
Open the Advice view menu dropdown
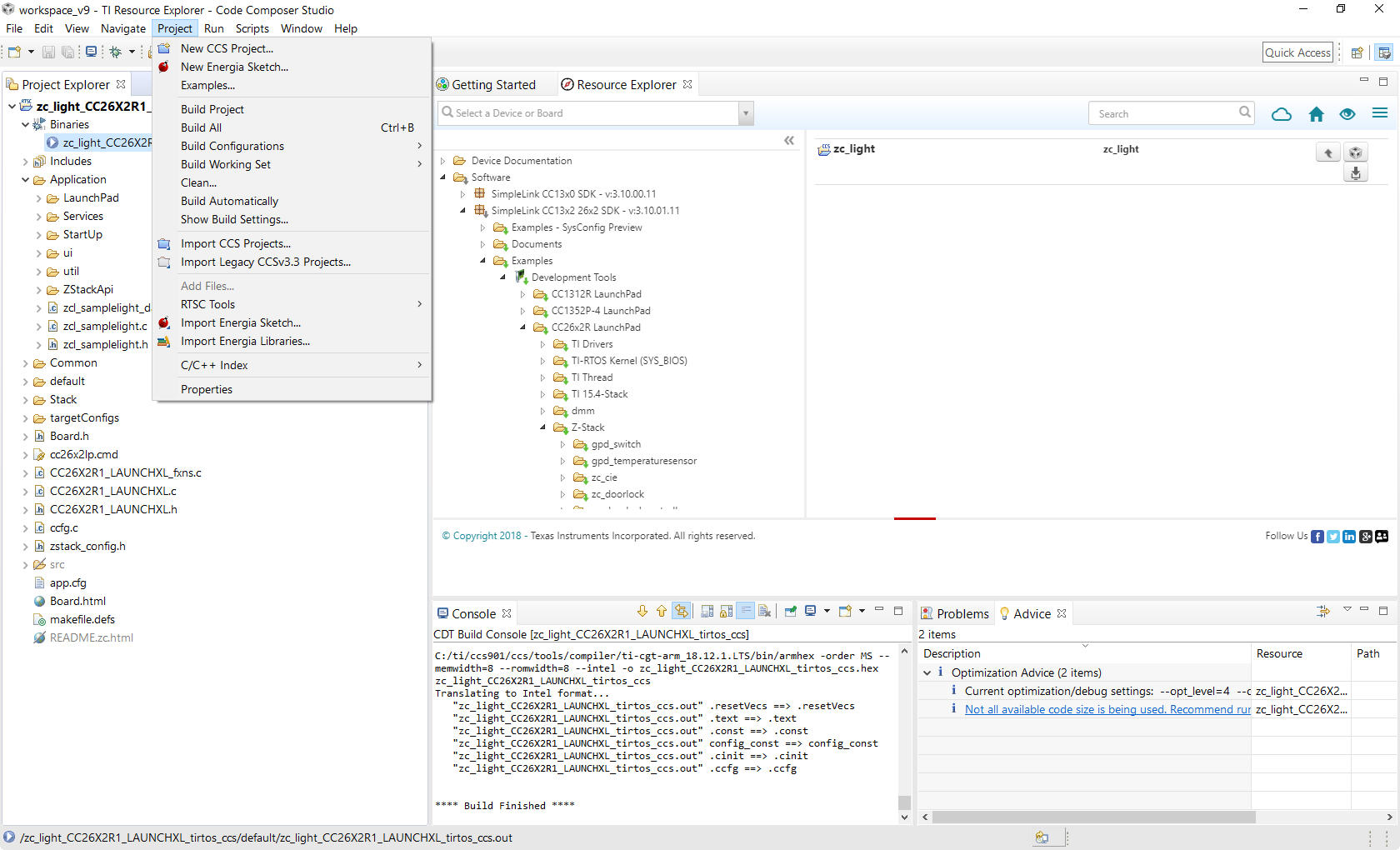1347,611
